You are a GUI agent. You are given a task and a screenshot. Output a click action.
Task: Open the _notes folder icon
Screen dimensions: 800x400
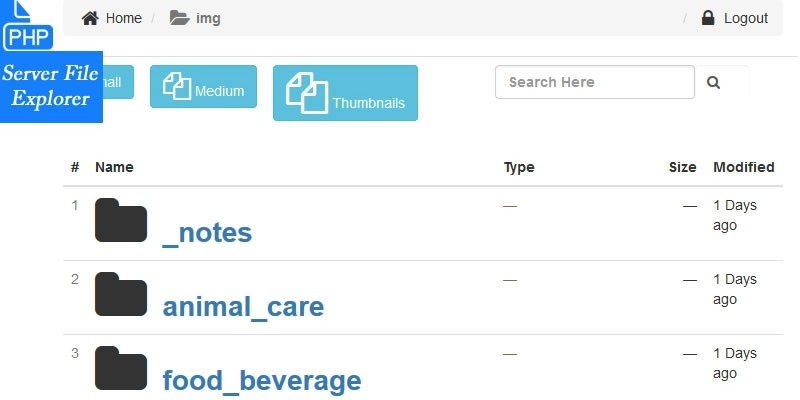[121, 221]
